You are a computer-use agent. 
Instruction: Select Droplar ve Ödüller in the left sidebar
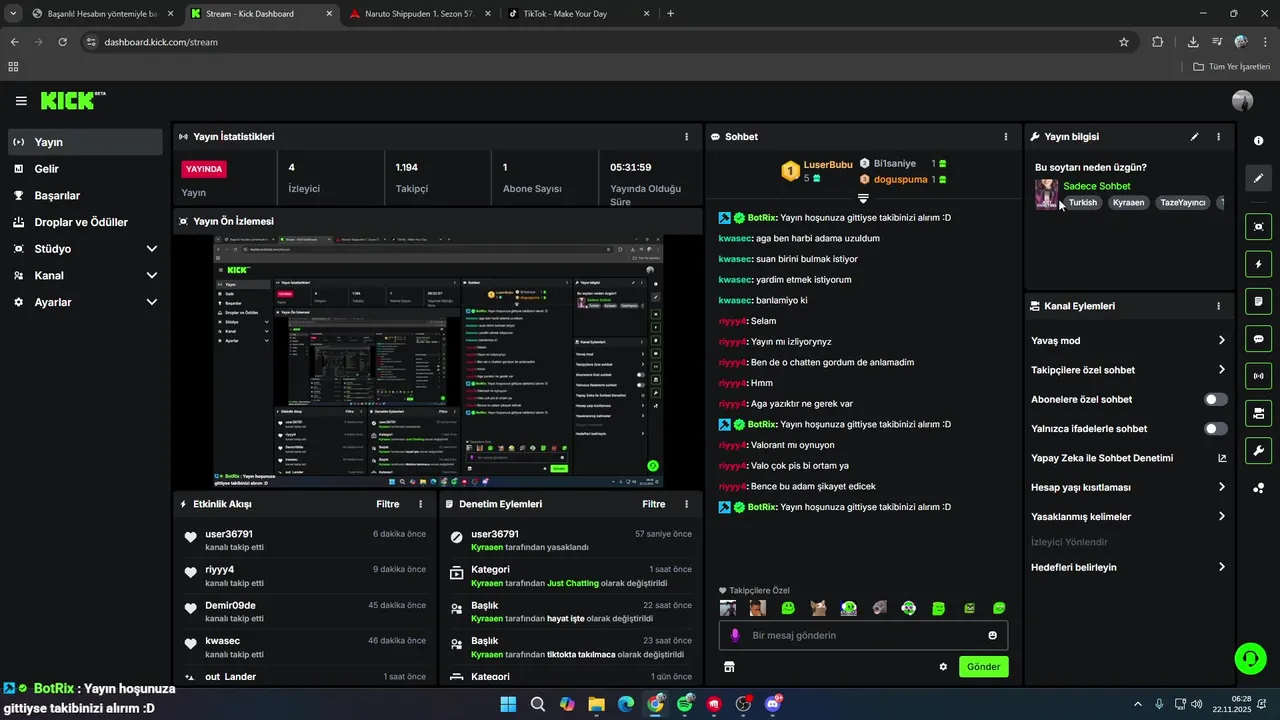[x=85, y=222]
